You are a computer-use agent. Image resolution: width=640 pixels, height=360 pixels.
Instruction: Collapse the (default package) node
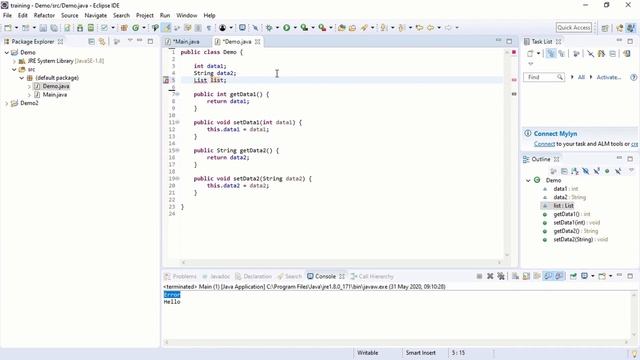pyautogui.click(x=22, y=78)
